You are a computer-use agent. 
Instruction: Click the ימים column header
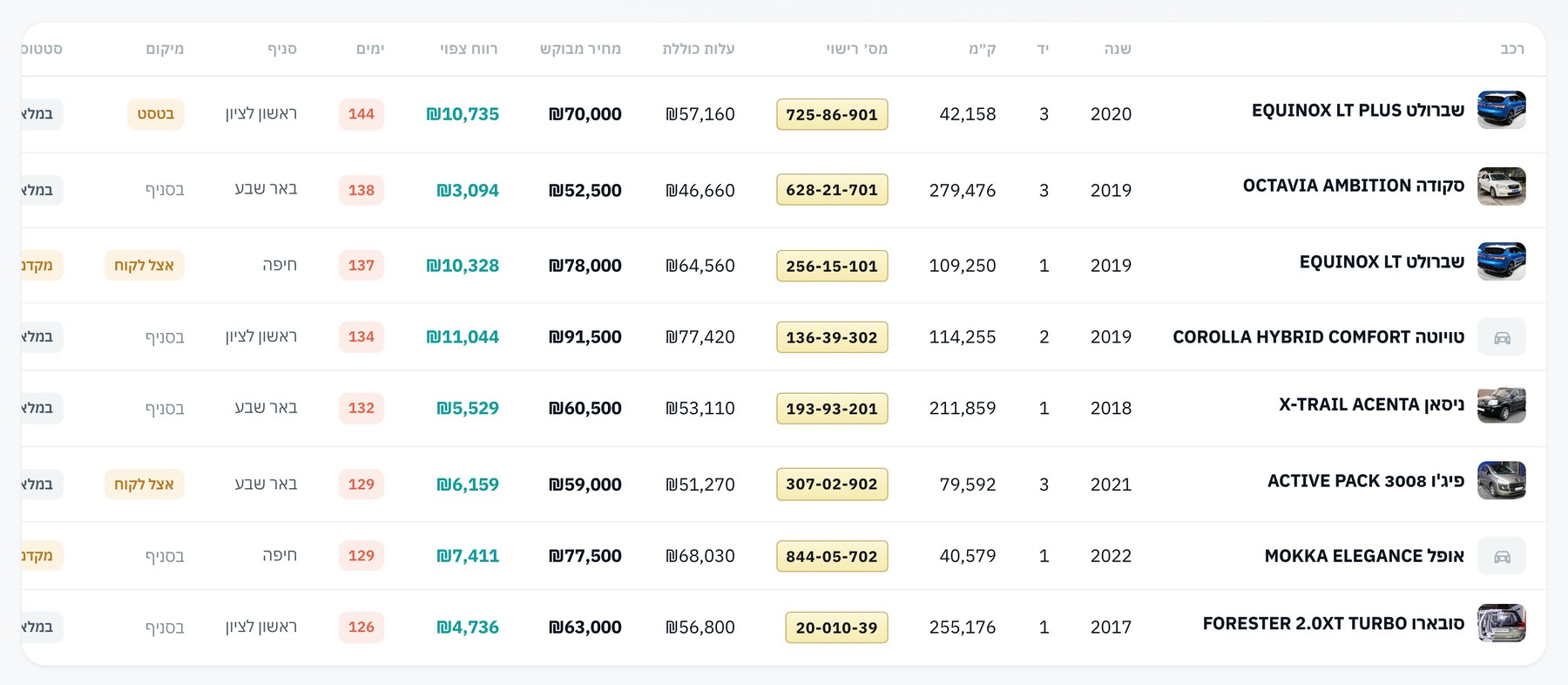(370, 49)
